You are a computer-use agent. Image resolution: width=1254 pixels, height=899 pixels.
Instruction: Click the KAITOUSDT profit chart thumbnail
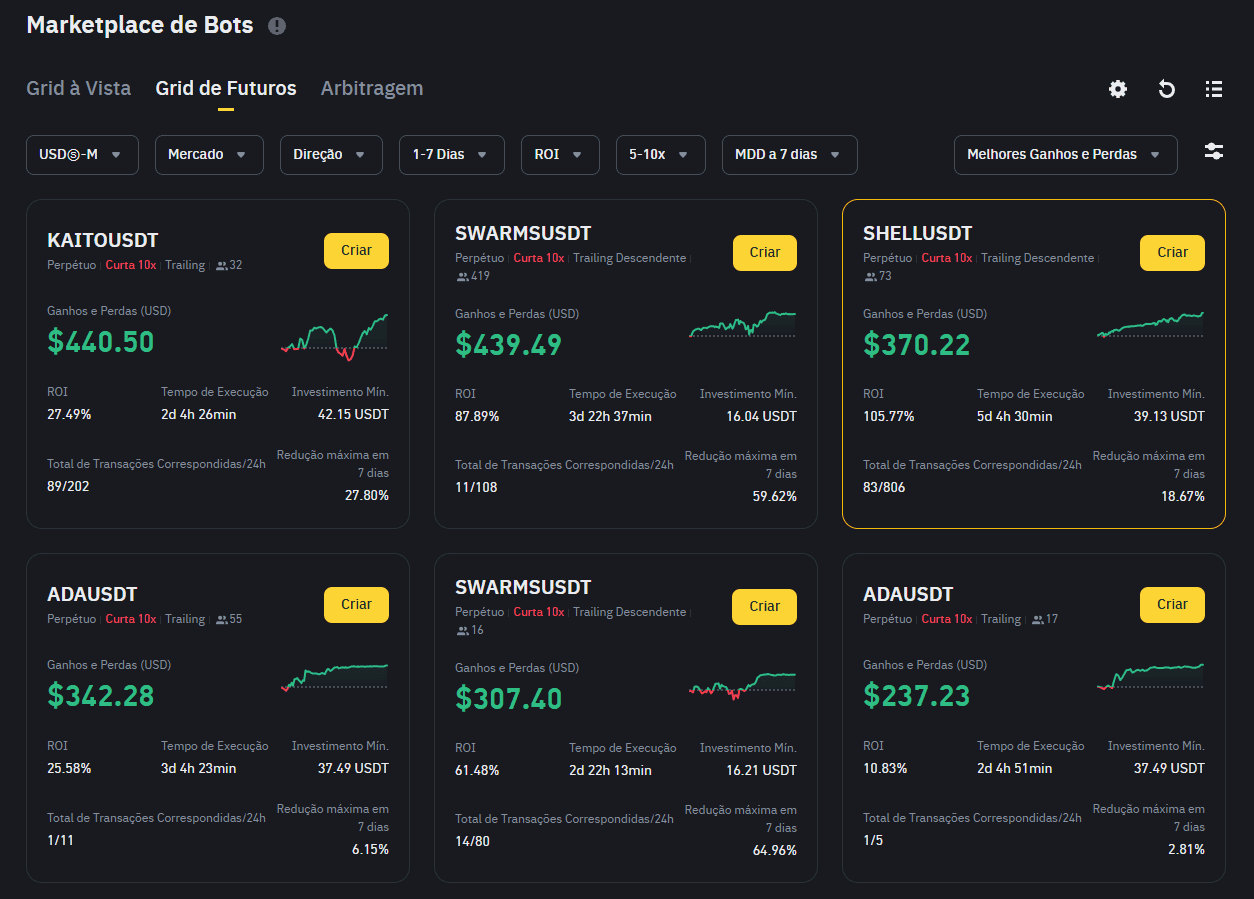(335, 338)
